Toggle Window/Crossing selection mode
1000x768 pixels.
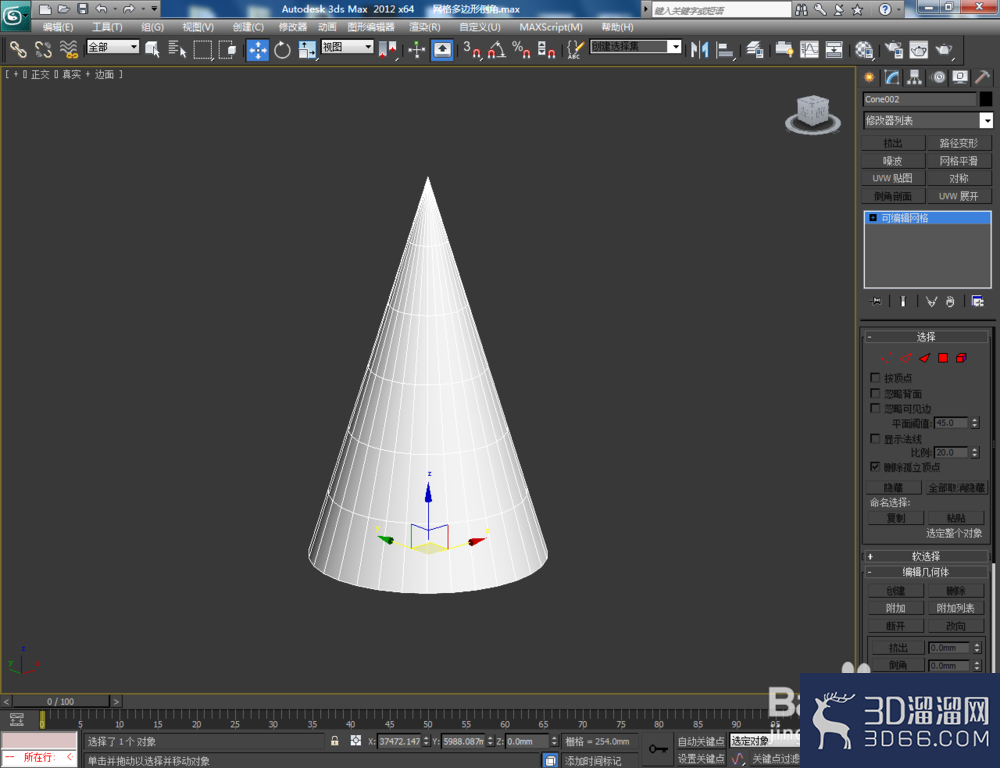click(227, 49)
